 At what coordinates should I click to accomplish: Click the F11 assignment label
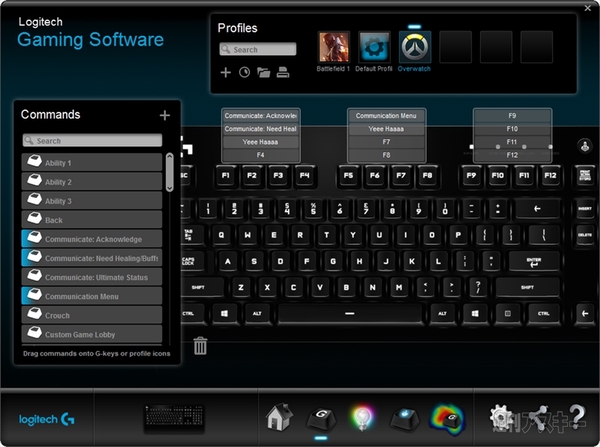(x=512, y=142)
